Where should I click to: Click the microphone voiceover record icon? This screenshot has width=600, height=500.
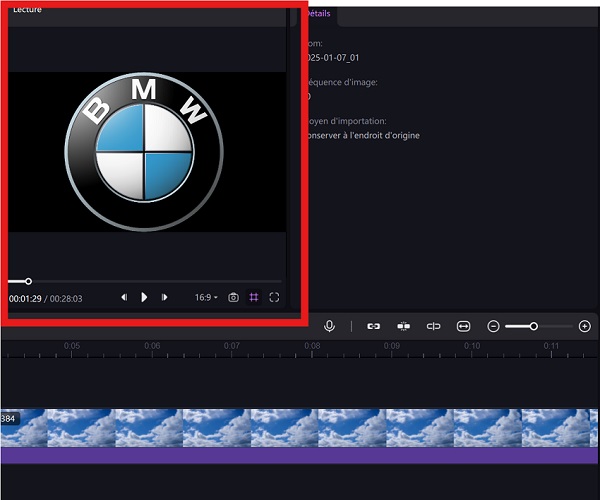tap(329, 326)
